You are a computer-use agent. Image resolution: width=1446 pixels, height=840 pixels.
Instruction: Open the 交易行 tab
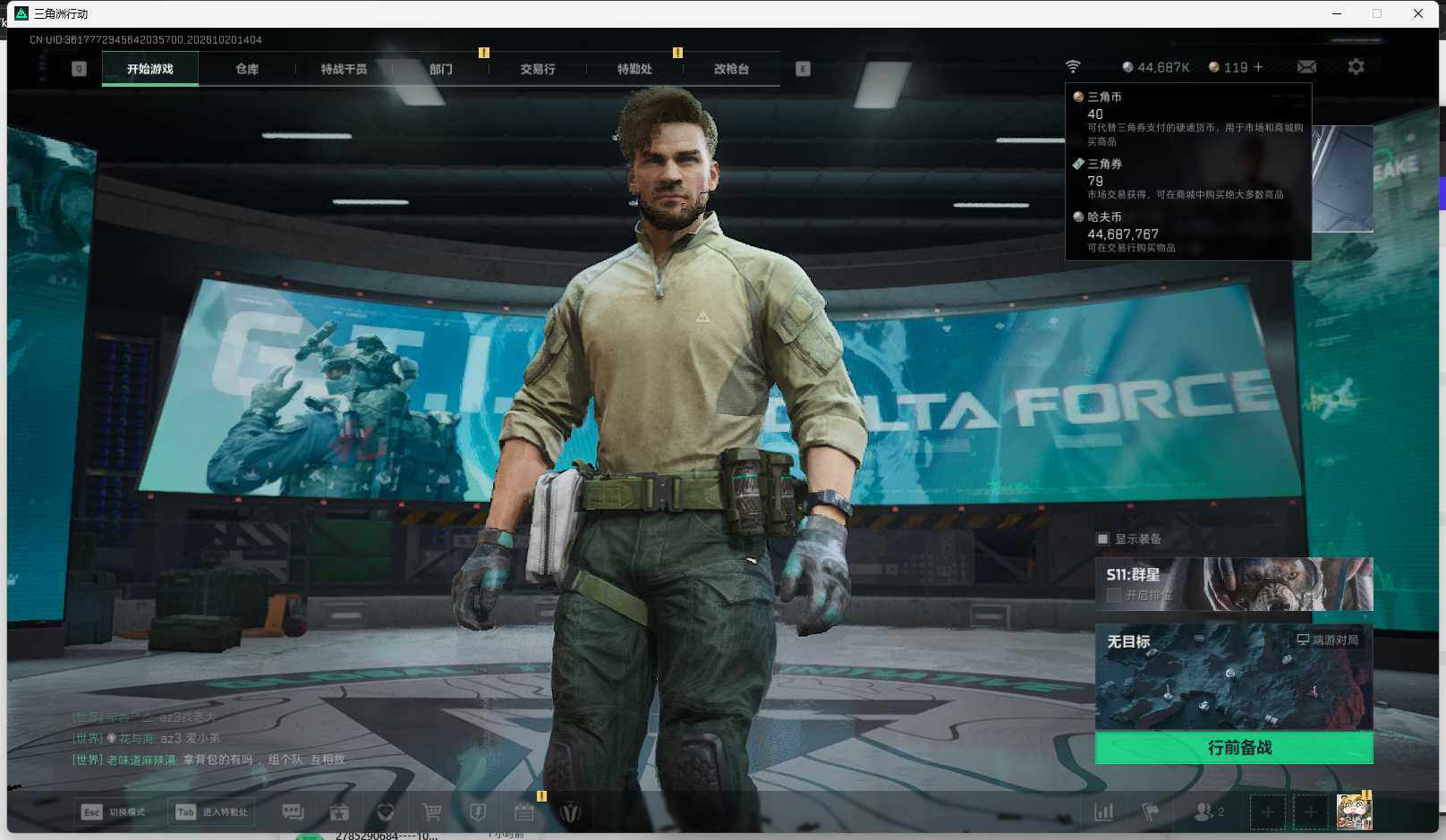click(538, 69)
